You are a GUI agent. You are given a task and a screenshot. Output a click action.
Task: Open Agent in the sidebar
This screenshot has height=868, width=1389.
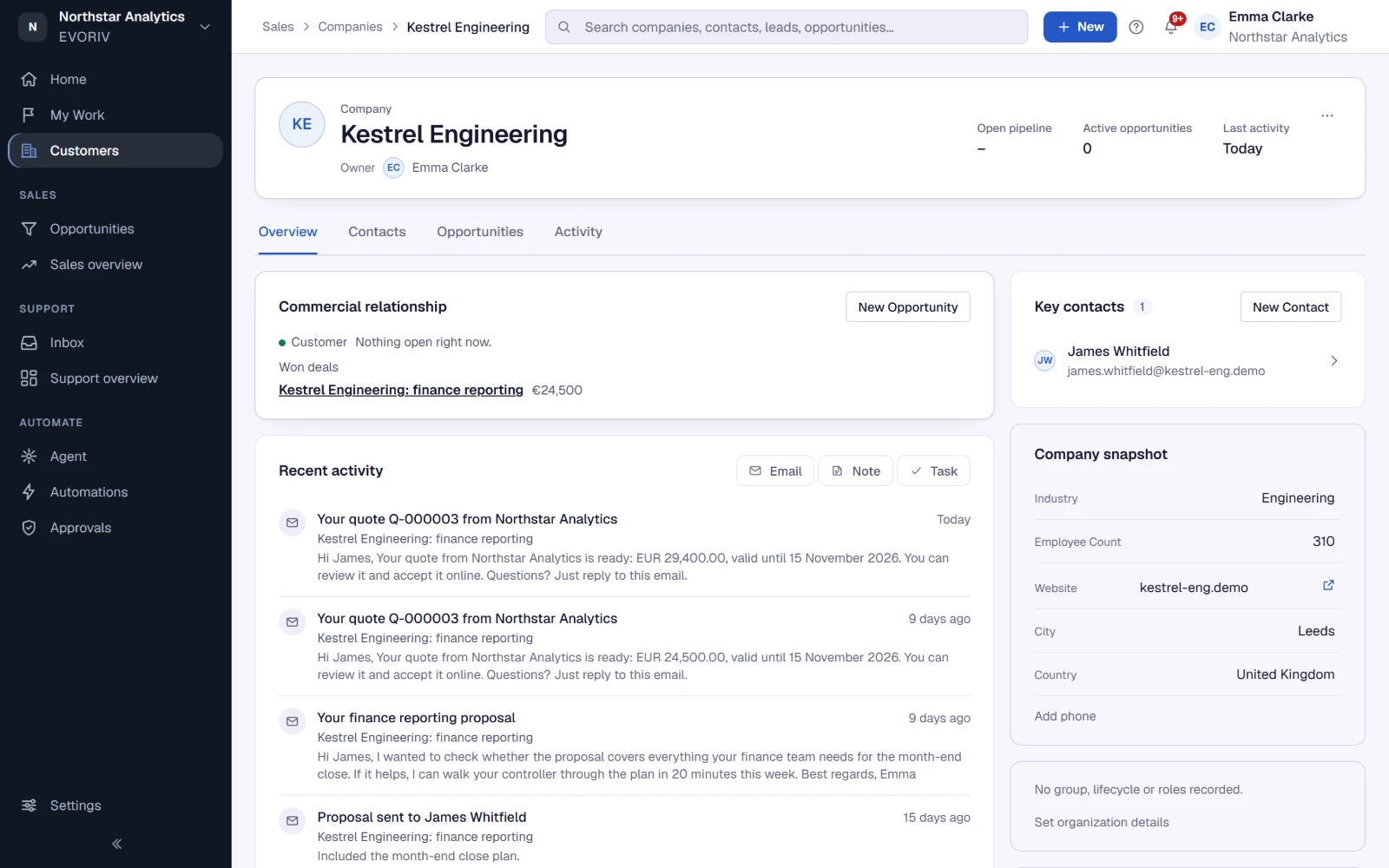pos(115,456)
